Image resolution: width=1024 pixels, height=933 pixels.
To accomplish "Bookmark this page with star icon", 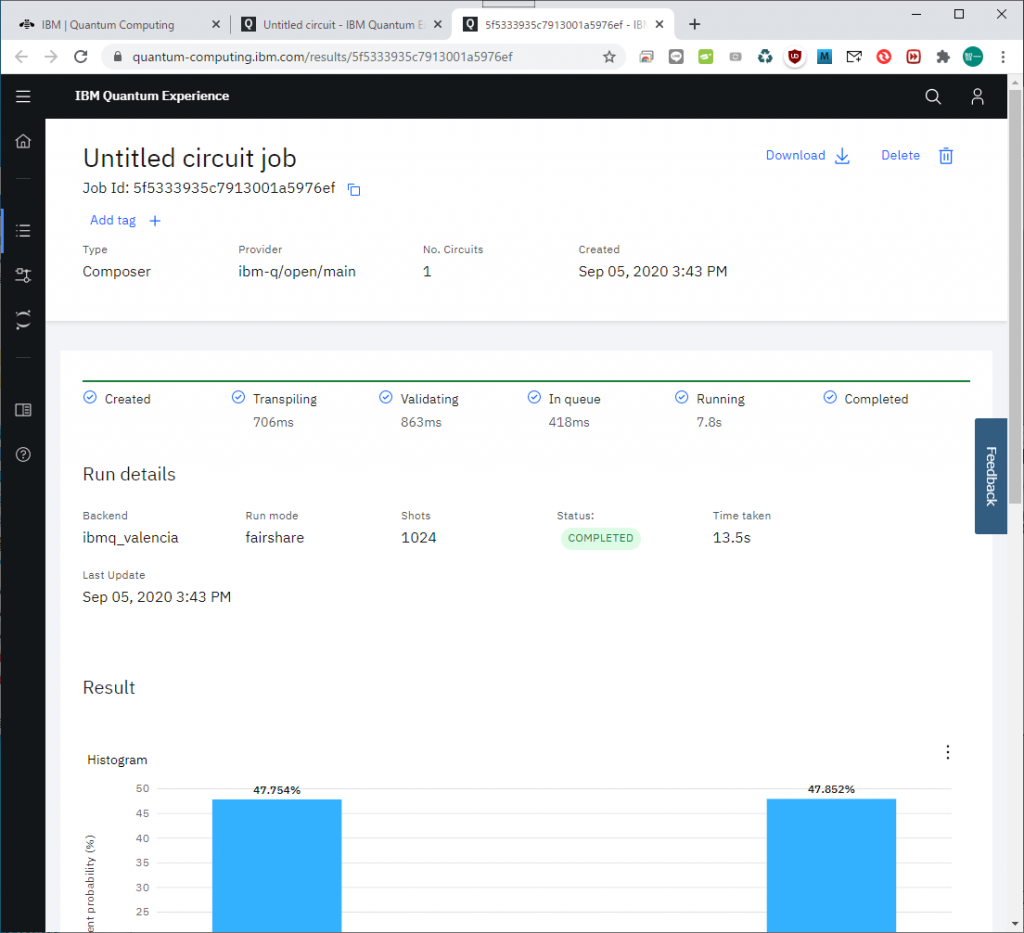I will click(609, 57).
